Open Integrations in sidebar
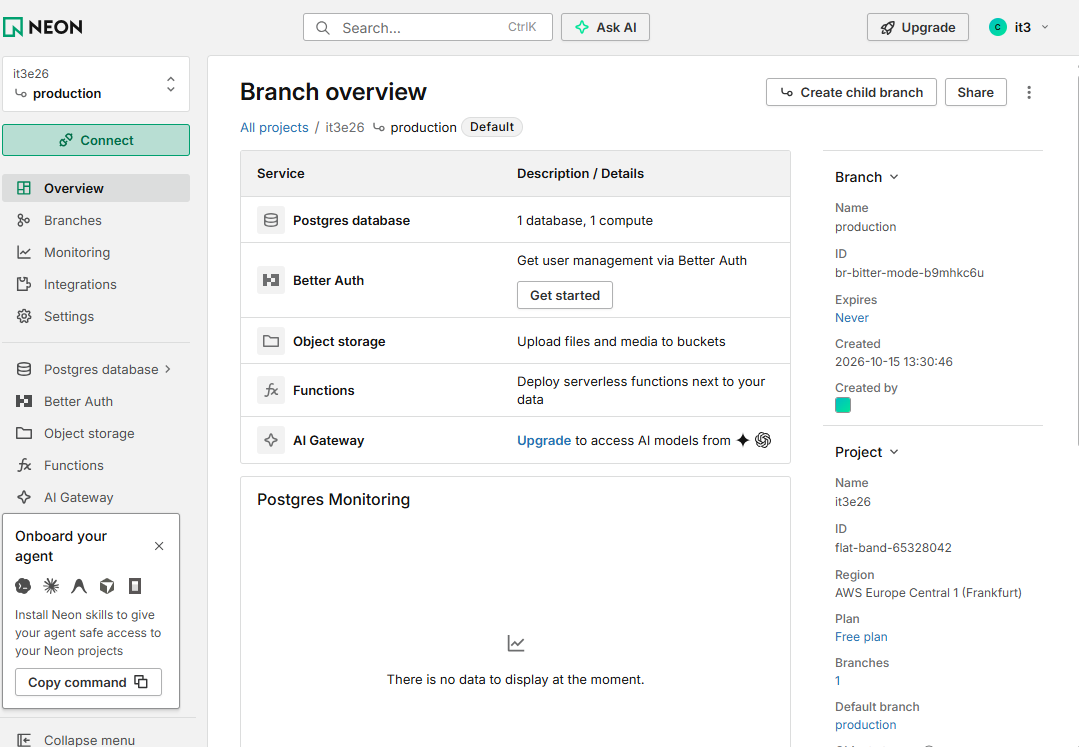The width and height of the screenshot is (1079, 747). (96, 284)
